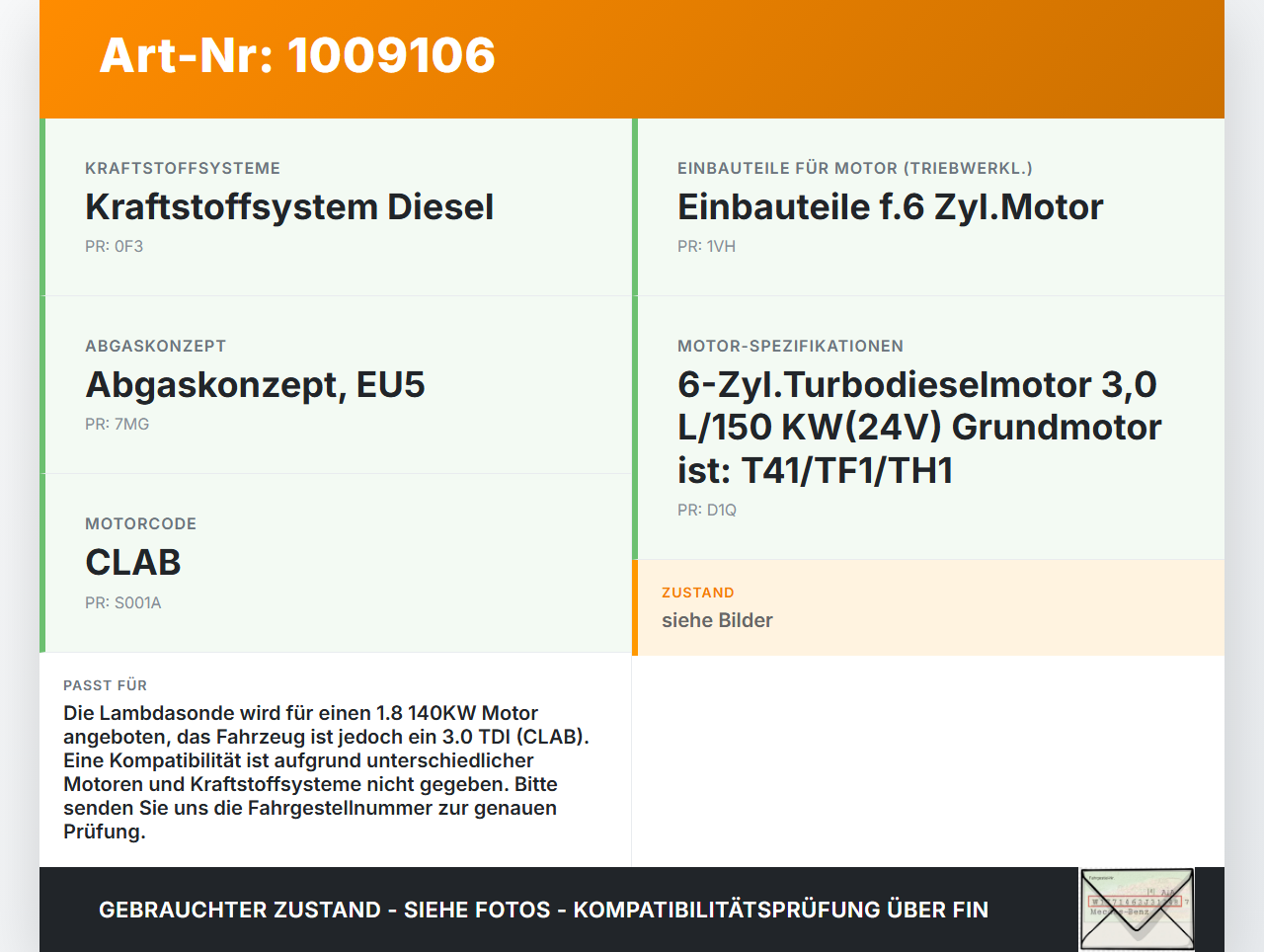Click the KRAFTSTOFFSYSTEME section label

click(183, 168)
